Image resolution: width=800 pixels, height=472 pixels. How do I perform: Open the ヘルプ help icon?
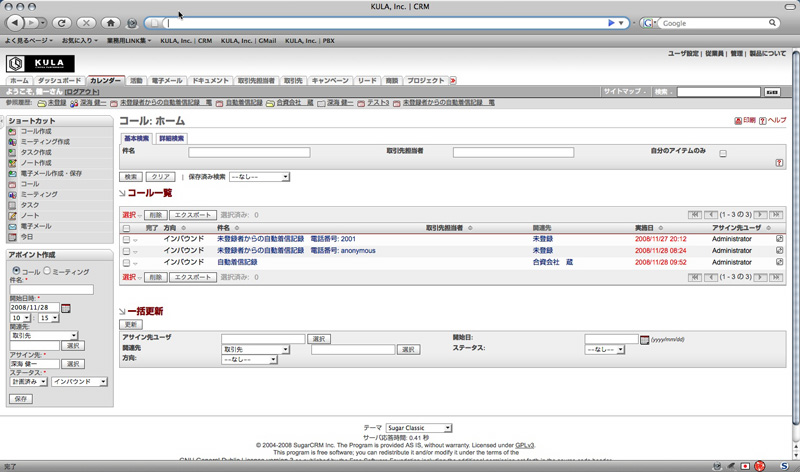(763, 120)
